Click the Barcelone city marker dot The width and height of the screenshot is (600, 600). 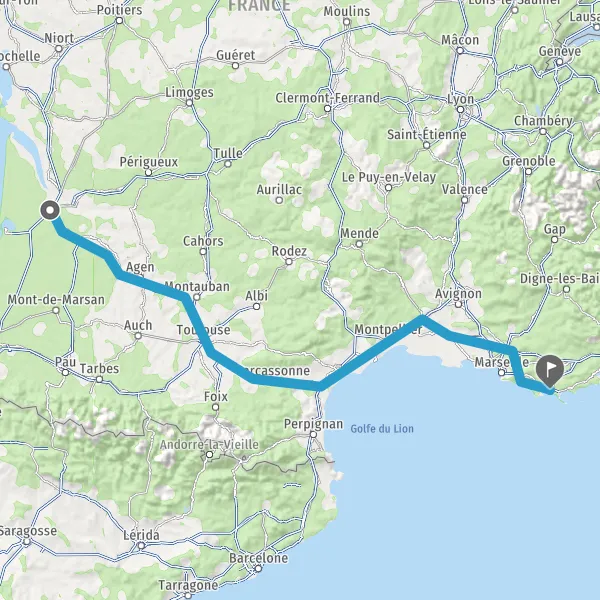click(x=258, y=569)
